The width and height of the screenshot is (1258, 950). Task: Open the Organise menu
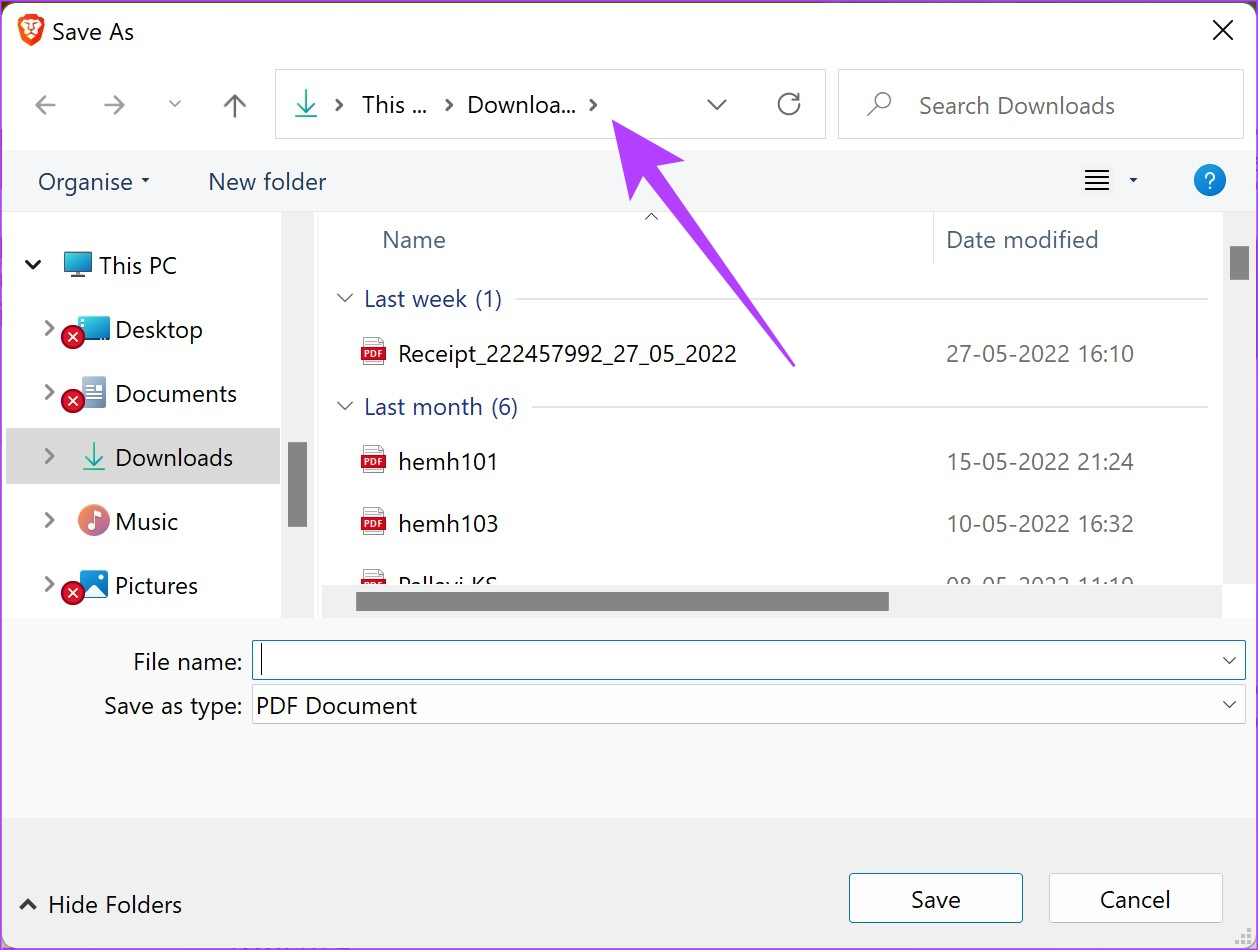pos(93,181)
